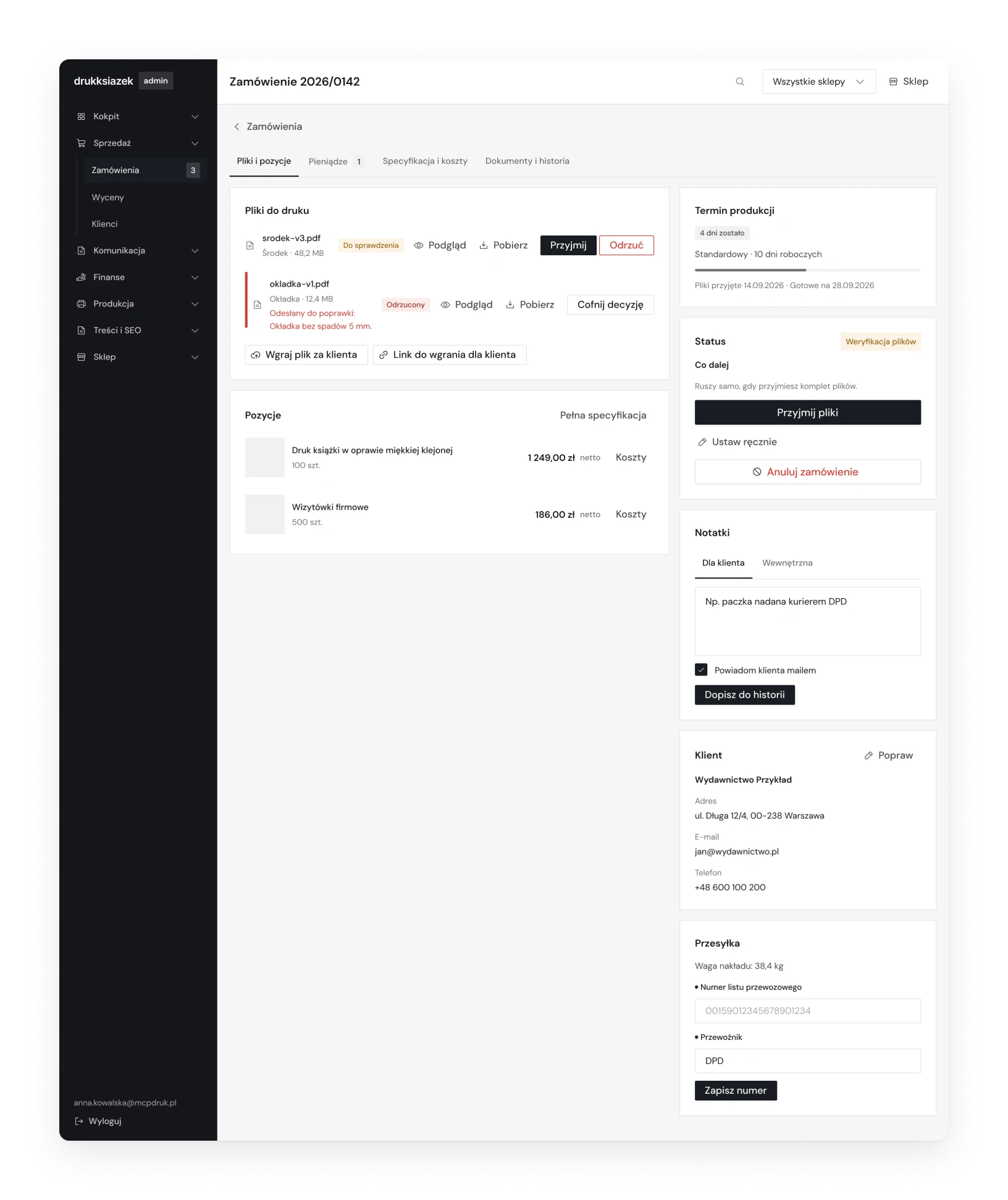Click file icon next to srodek-v3.pdf
1008x1200 pixels.
(250, 245)
